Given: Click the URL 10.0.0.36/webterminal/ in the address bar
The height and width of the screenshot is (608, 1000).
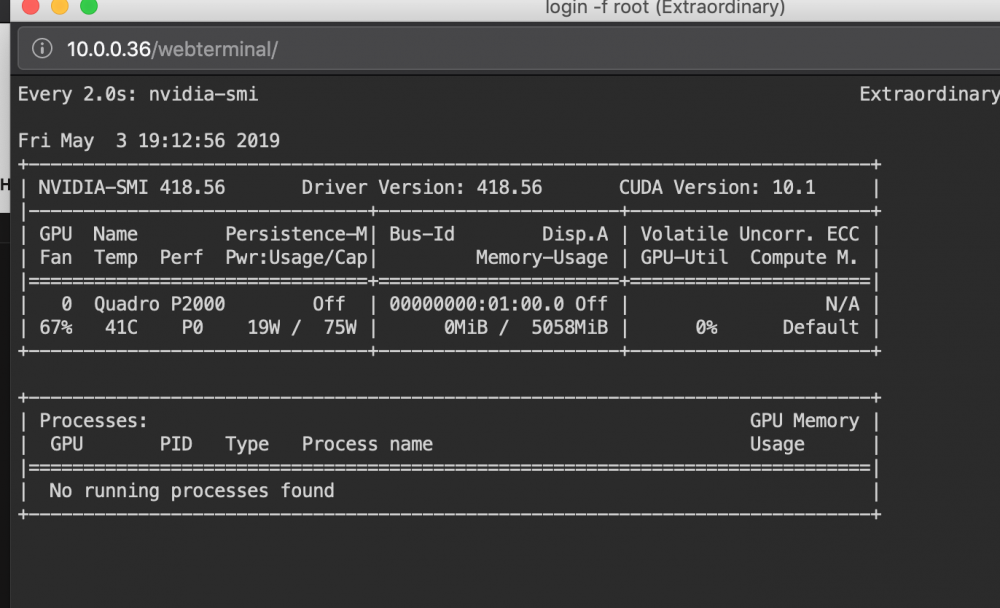Looking at the screenshot, I should click(172, 49).
